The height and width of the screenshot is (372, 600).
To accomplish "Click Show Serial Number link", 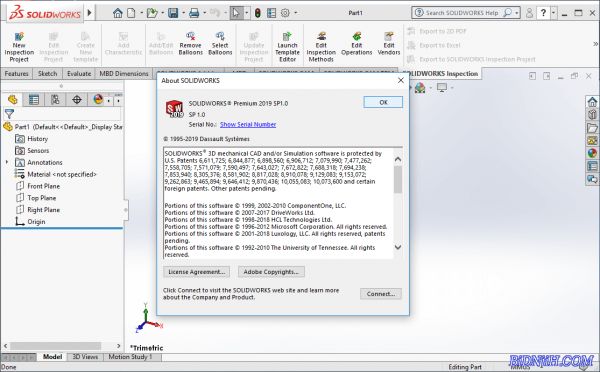I will click(x=248, y=124).
